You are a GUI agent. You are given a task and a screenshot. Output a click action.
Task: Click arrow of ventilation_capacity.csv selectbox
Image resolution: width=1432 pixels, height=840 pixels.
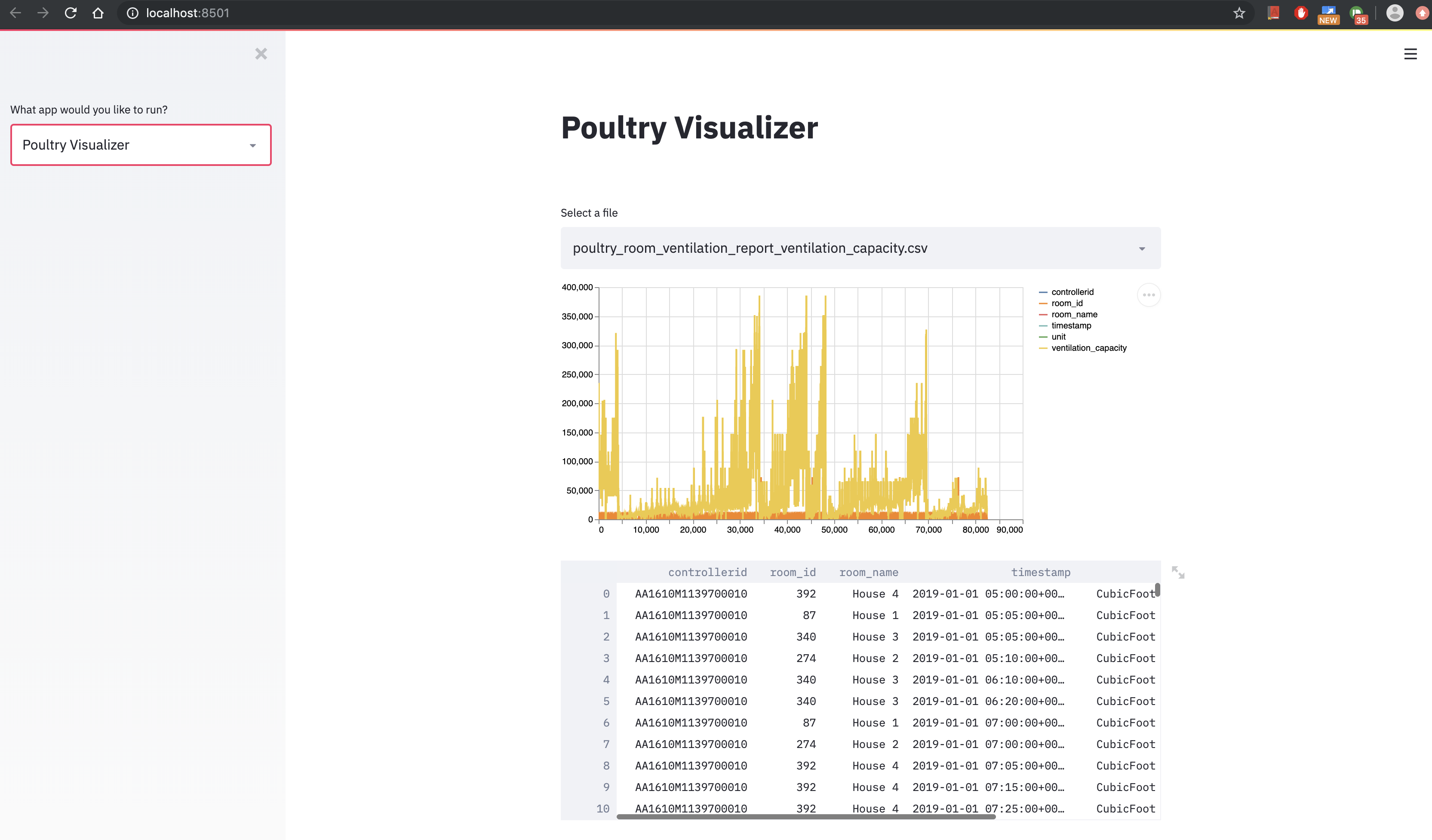click(x=1142, y=249)
